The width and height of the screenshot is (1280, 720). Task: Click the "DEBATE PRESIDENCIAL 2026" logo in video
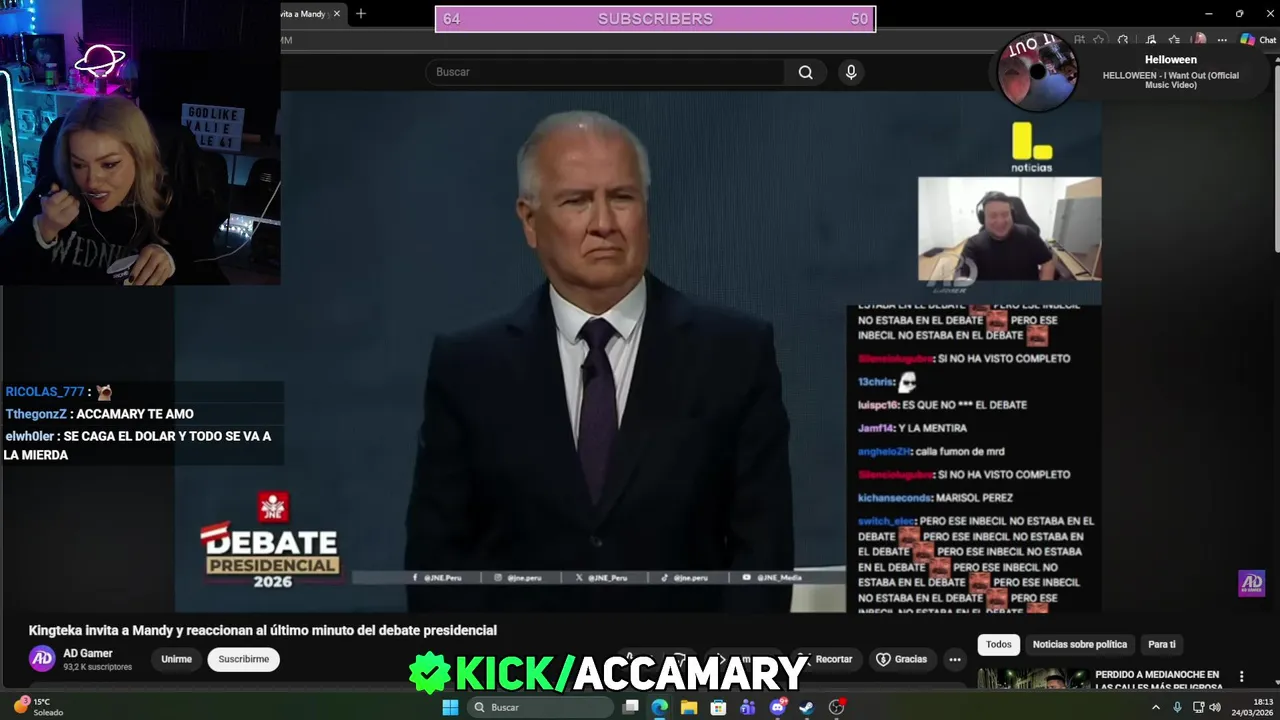[271, 540]
